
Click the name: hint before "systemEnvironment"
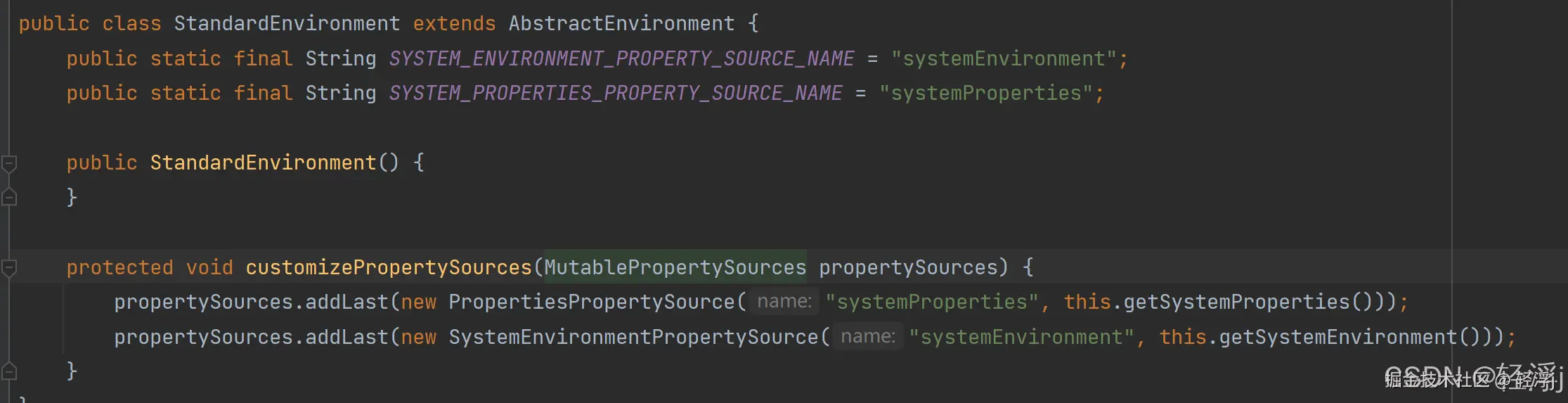[x=868, y=337]
